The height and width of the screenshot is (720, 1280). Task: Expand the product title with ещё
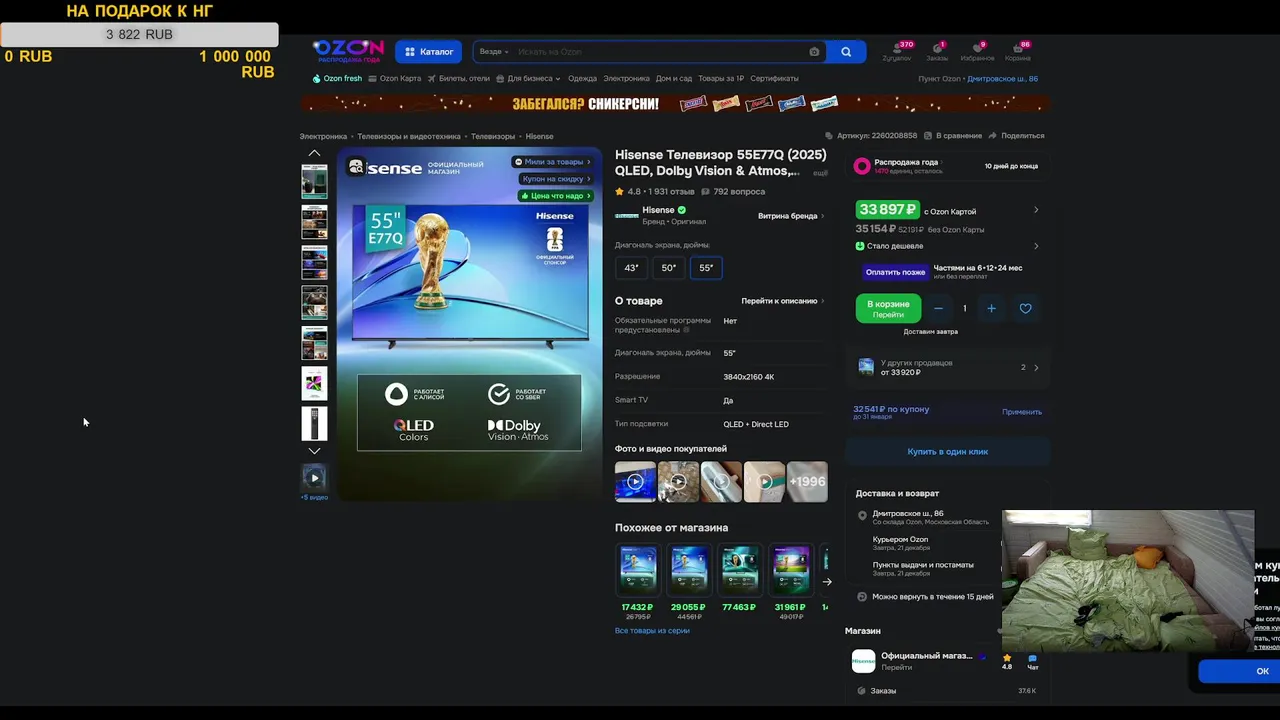point(820,173)
